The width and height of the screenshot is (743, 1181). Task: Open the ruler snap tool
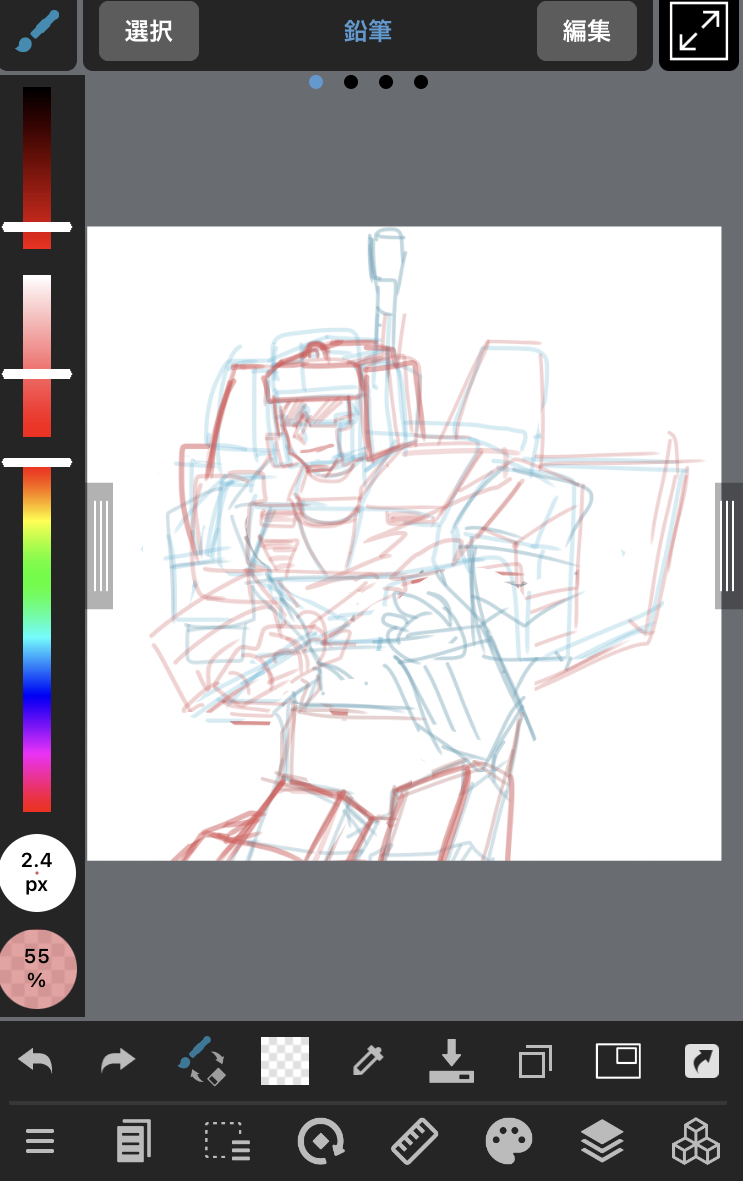click(x=414, y=1140)
